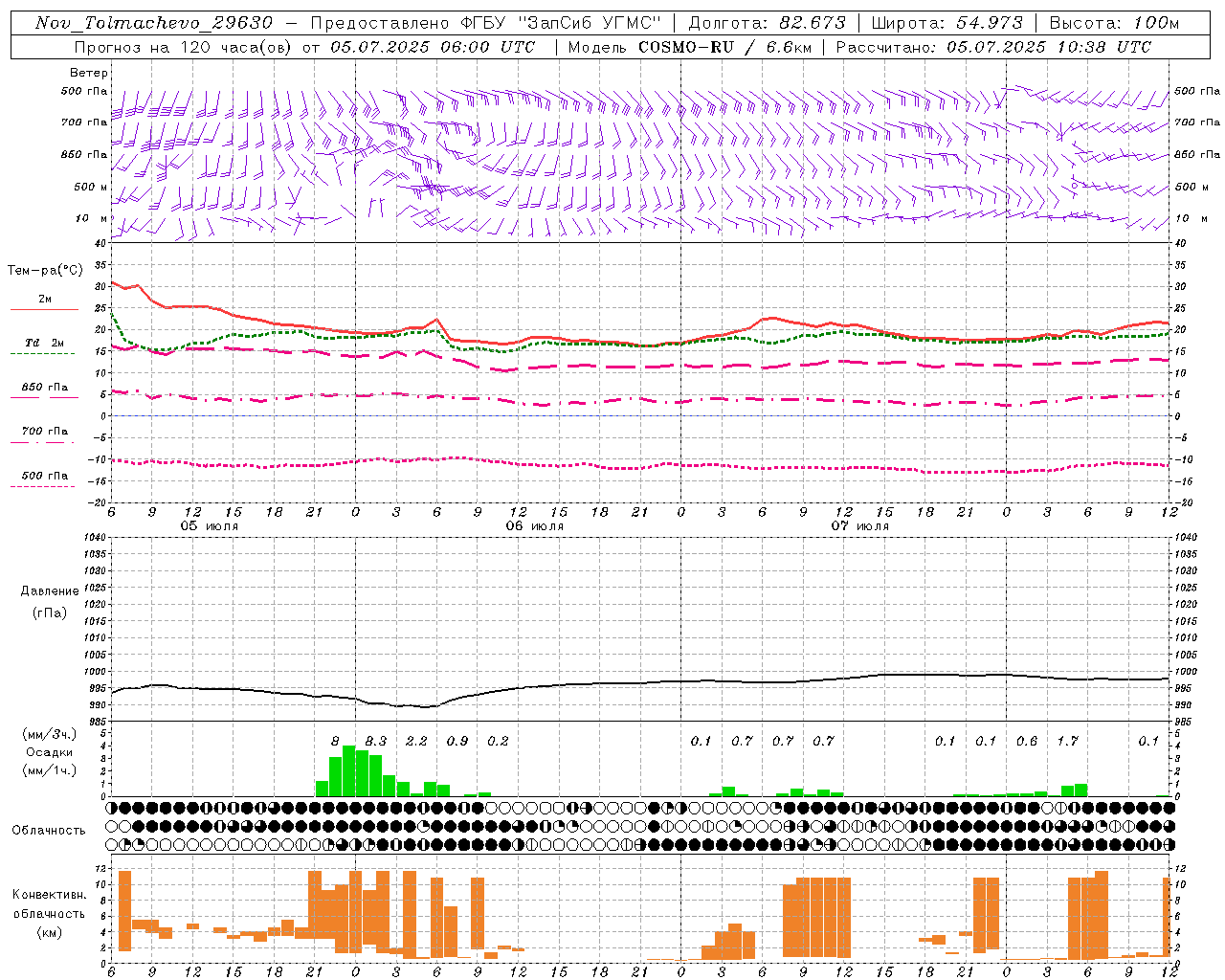Click the (мм/3ч.) precipitation unit label
This screenshot has width=1225, height=980.
[49, 734]
